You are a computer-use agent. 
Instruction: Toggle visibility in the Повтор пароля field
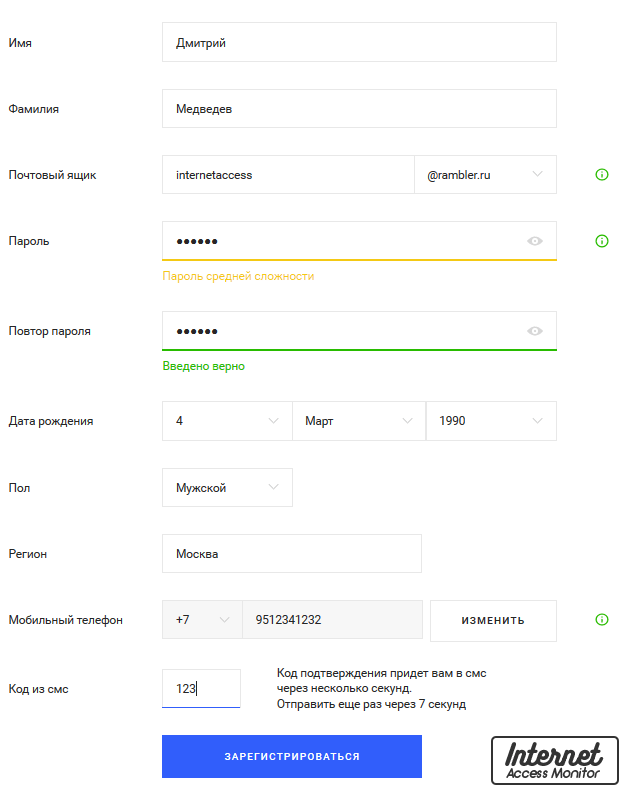pos(535,331)
